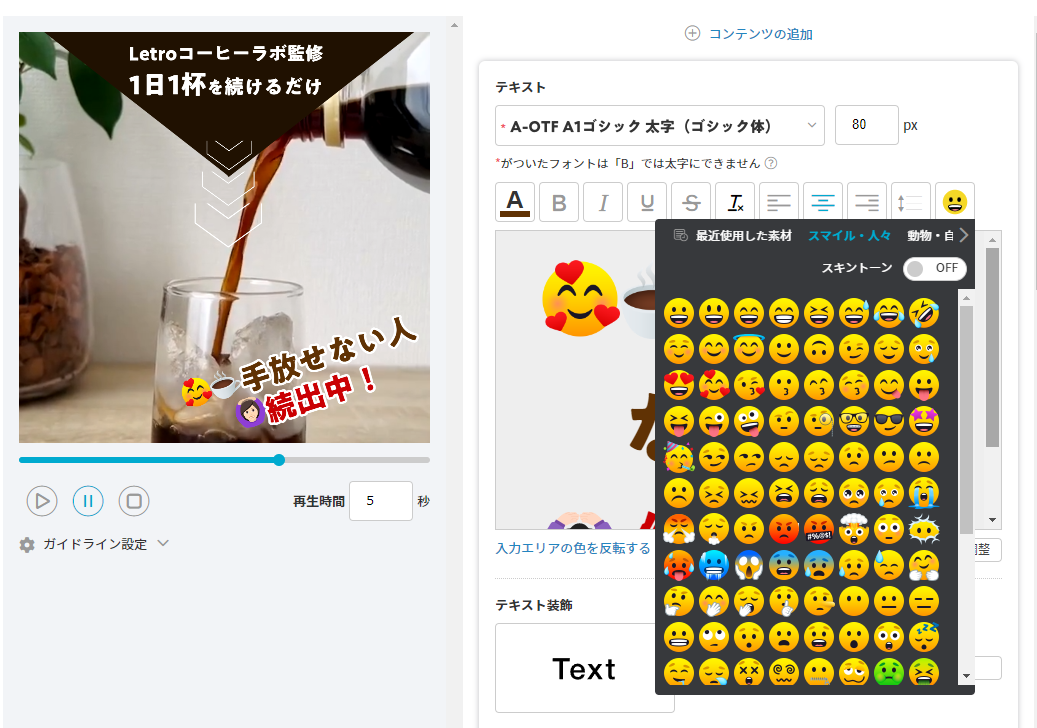Open the font family dropdown
This screenshot has width=1037, height=728.
[x=659, y=126]
